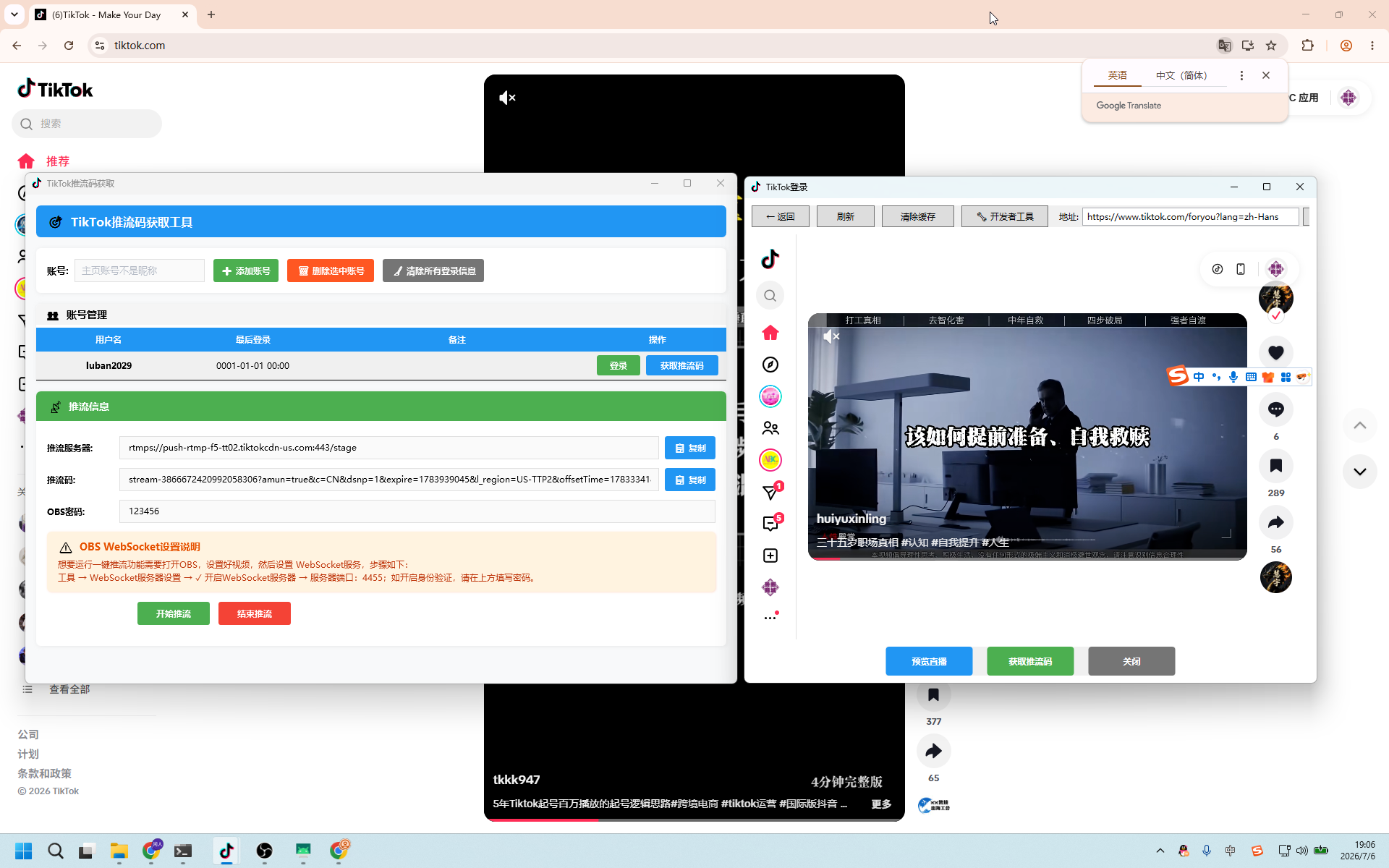Click the 地址 URL field in the login window
Screen dimensions: 1389x868
pyautogui.click(x=1191, y=216)
